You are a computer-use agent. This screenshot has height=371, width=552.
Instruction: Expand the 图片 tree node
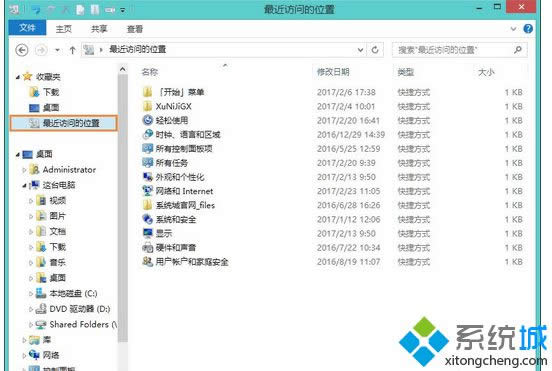31,216
